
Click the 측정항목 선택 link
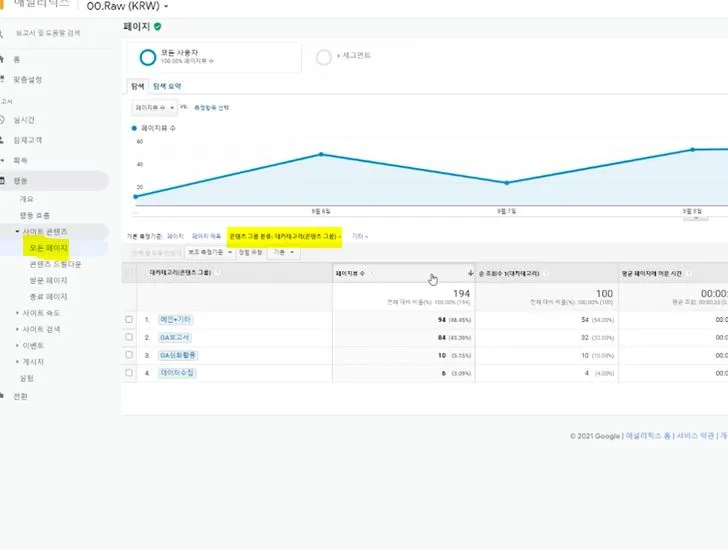211,108
